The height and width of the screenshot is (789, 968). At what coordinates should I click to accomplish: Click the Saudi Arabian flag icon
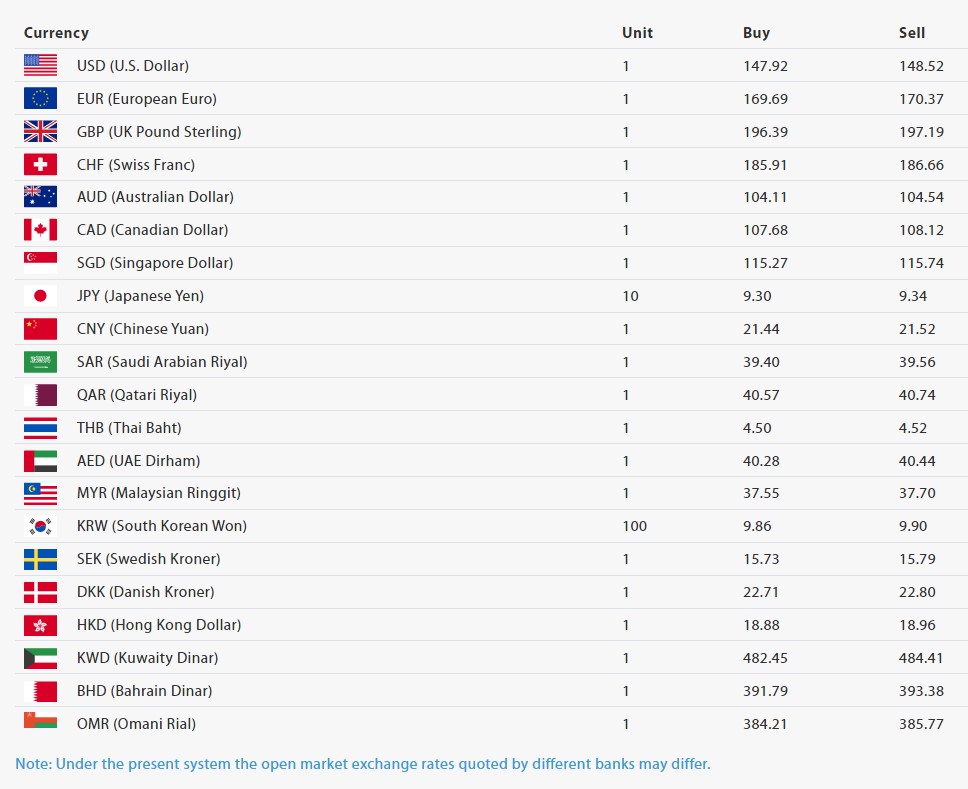(x=40, y=362)
